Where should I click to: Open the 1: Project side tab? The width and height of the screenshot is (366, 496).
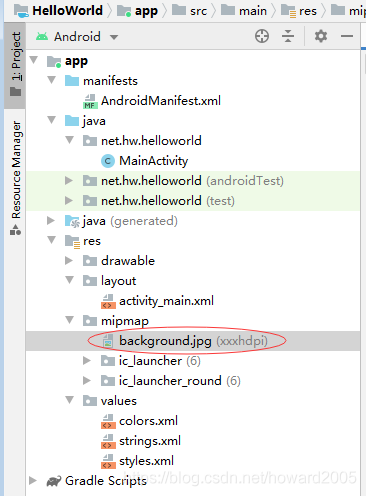pos(16,65)
